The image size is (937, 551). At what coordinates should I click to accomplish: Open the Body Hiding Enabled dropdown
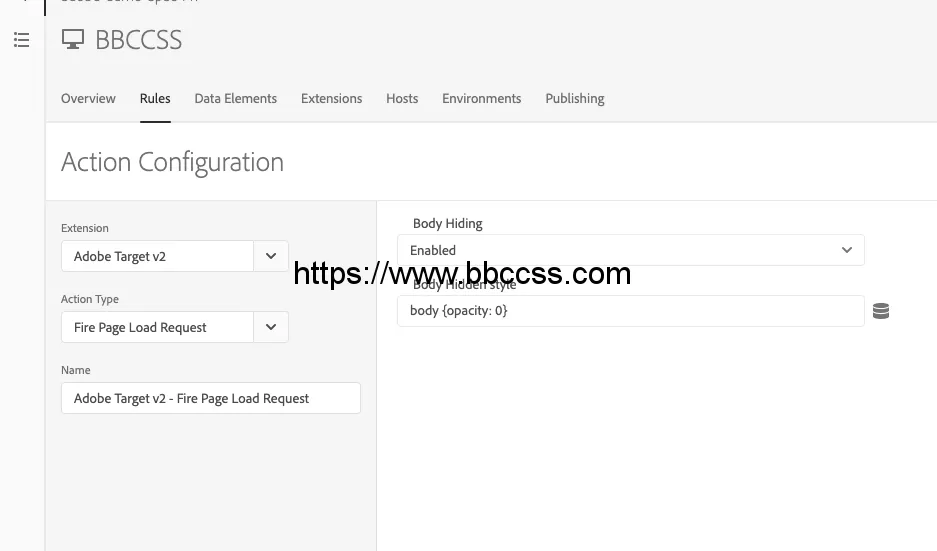(x=631, y=250)
